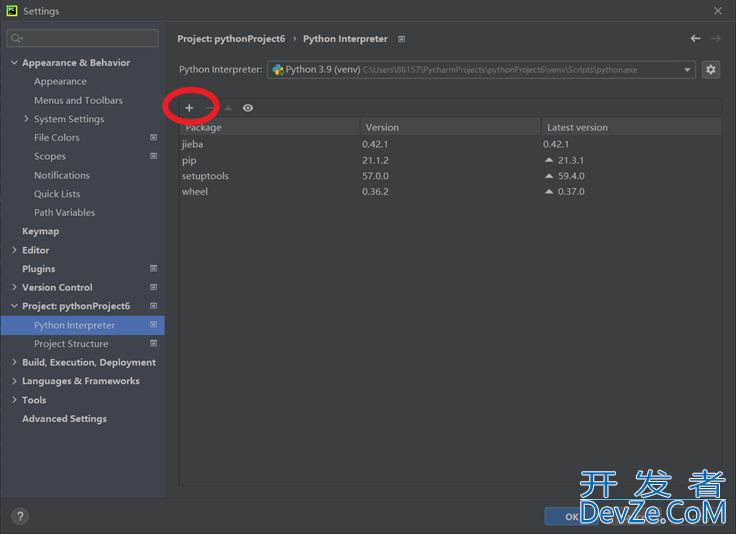736x534 pixels.
Task: Select the Quick Lists settings item
Action: (57, 194)
